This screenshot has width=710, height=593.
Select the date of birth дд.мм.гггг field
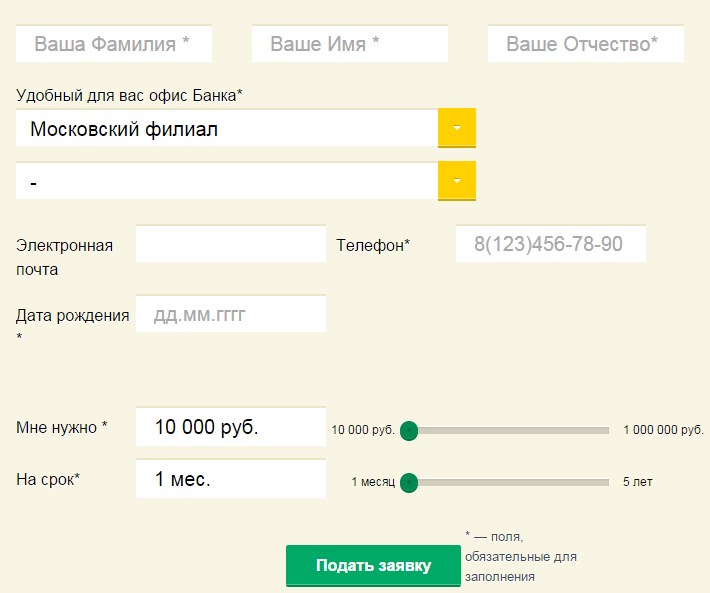pyautogui.click(x=231, y=315)
